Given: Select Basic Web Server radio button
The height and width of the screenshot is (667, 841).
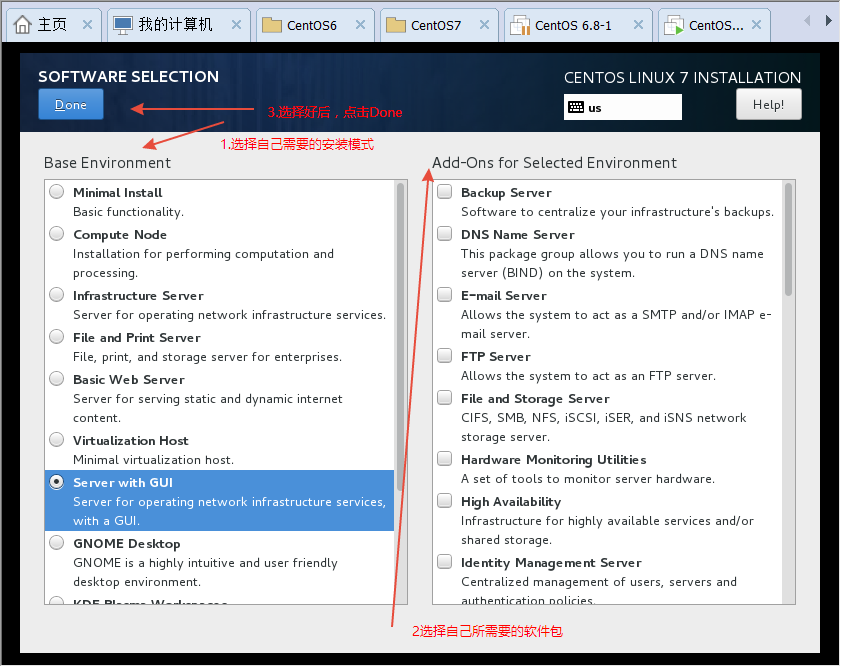Looking at the screenshot, I should (x=57, y=379).
